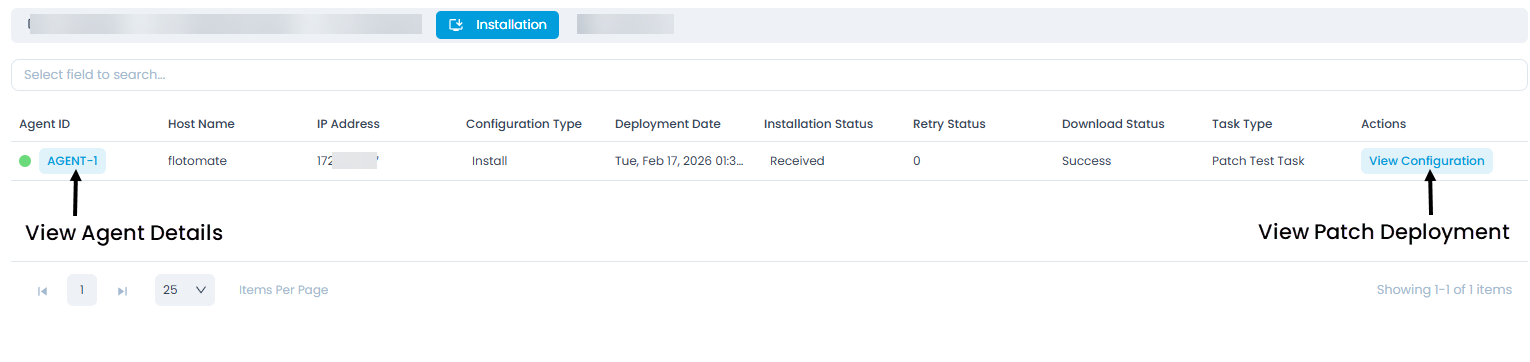1530x362 pixels.
Task: Click the Items Per Page label
Action: (284, 290)
